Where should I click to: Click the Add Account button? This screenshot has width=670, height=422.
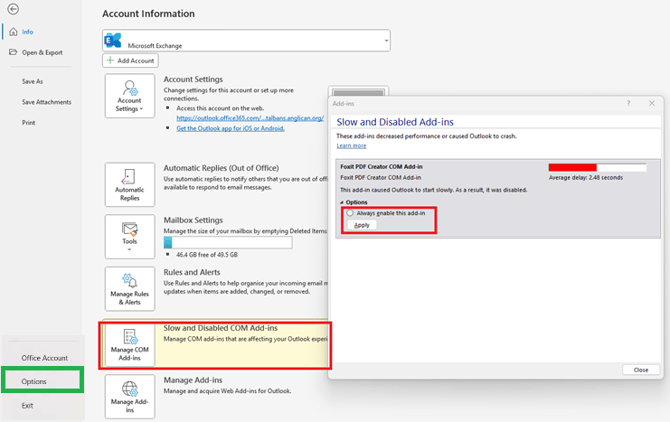[130, 61]
